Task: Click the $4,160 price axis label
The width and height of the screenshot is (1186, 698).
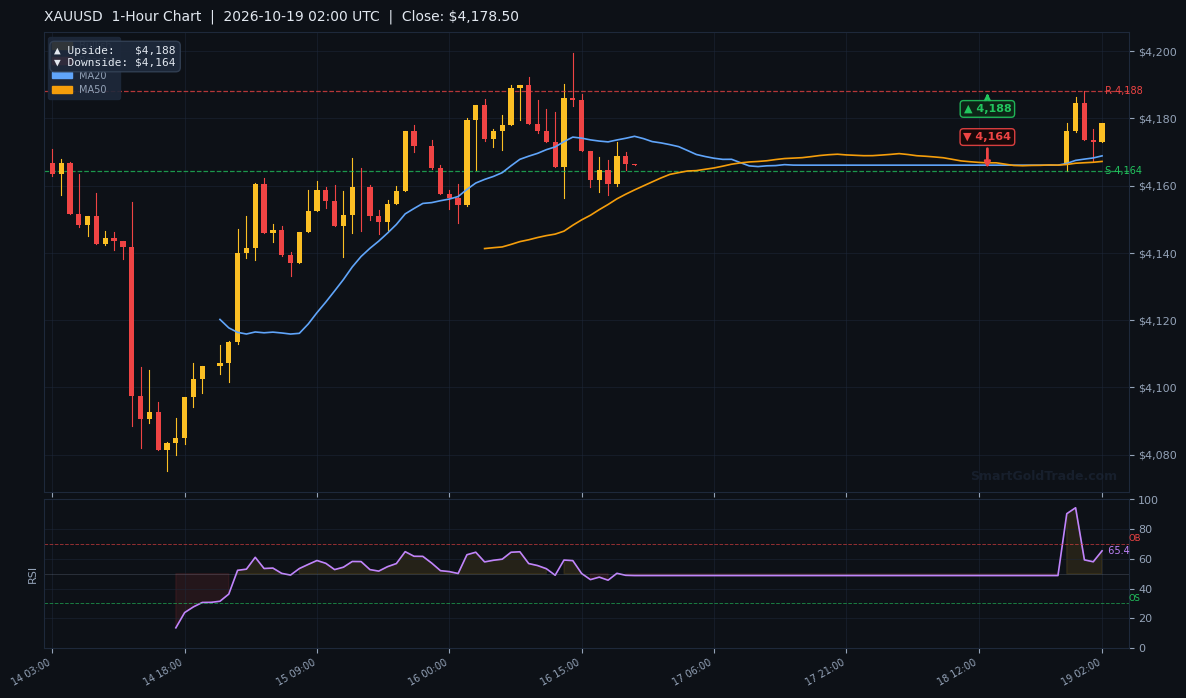Action: click(x=1157, y=187)
